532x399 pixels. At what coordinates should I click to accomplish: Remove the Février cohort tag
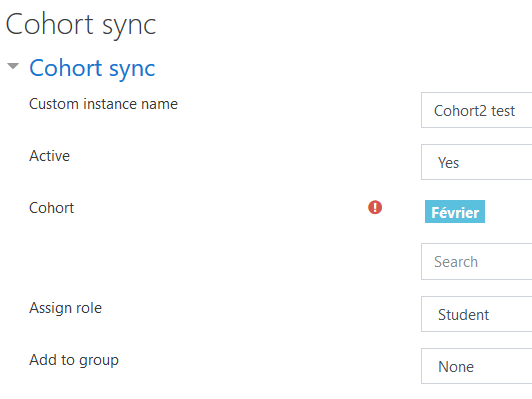tap(455, 212)
